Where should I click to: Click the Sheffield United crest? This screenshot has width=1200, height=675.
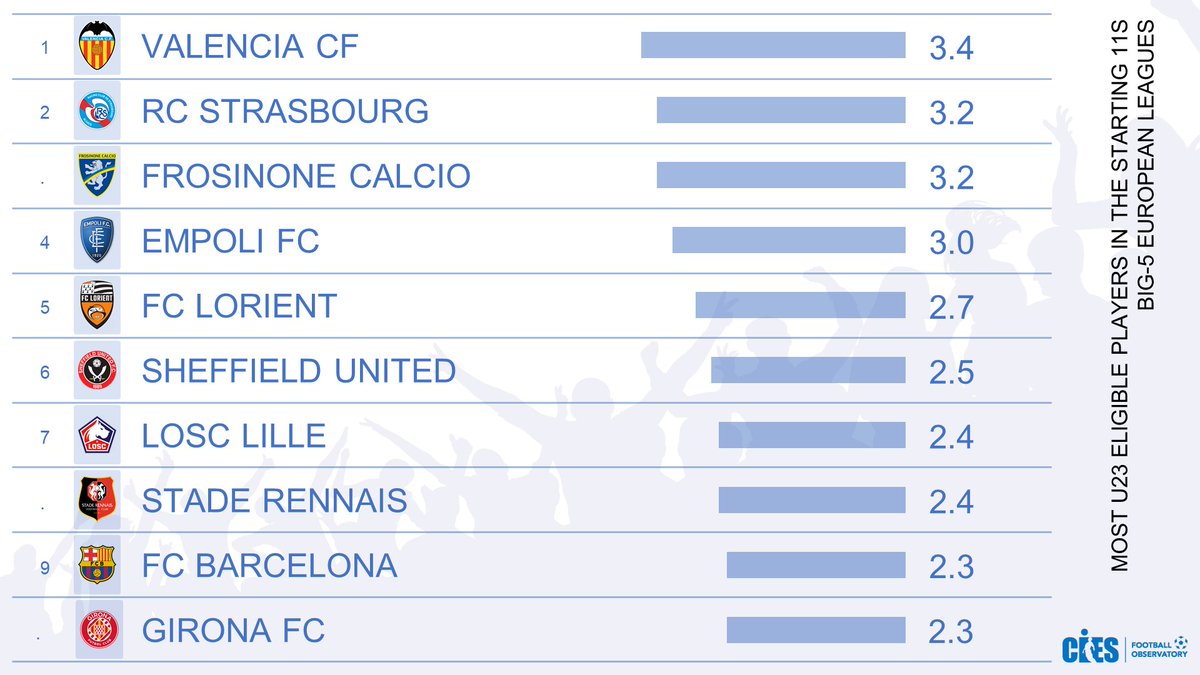click(x=98, y=370)
